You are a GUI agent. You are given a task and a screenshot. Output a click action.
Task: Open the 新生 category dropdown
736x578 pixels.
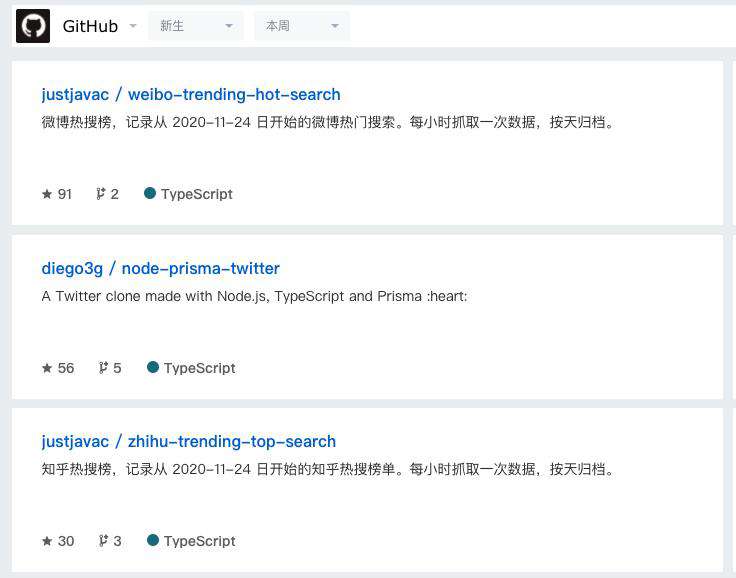(x=196, y=26)
